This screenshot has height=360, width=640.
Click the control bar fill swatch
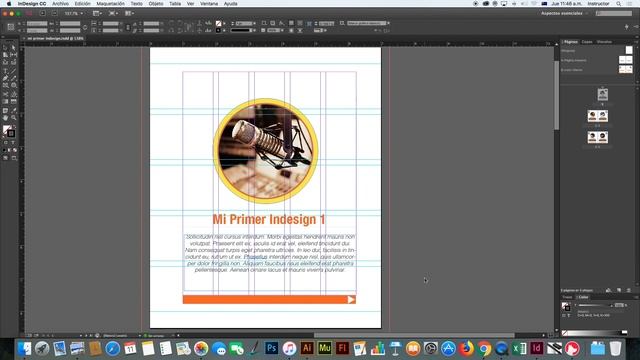(x=219, y=23)
